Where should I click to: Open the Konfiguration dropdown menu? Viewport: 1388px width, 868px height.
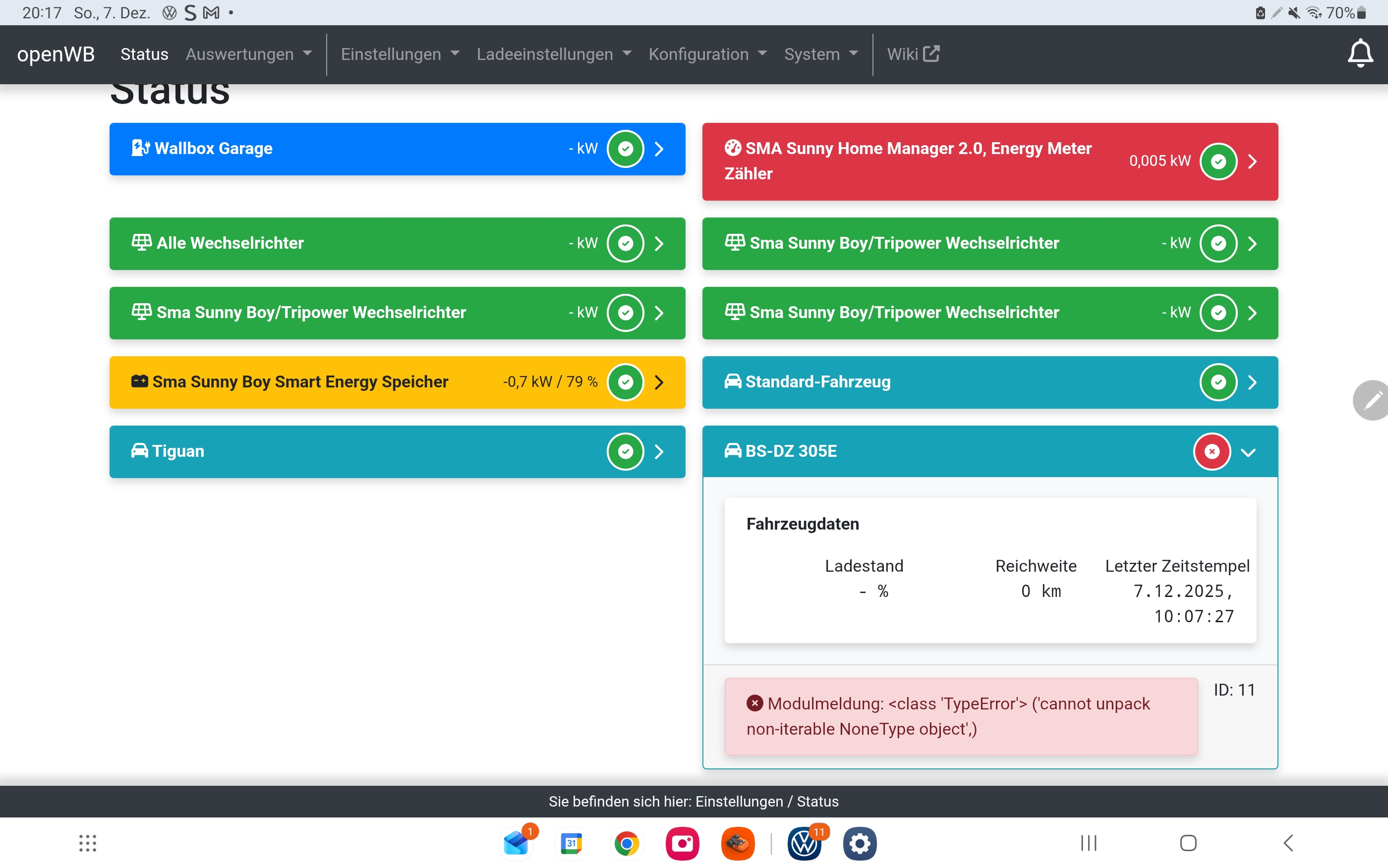click(707, 54)
